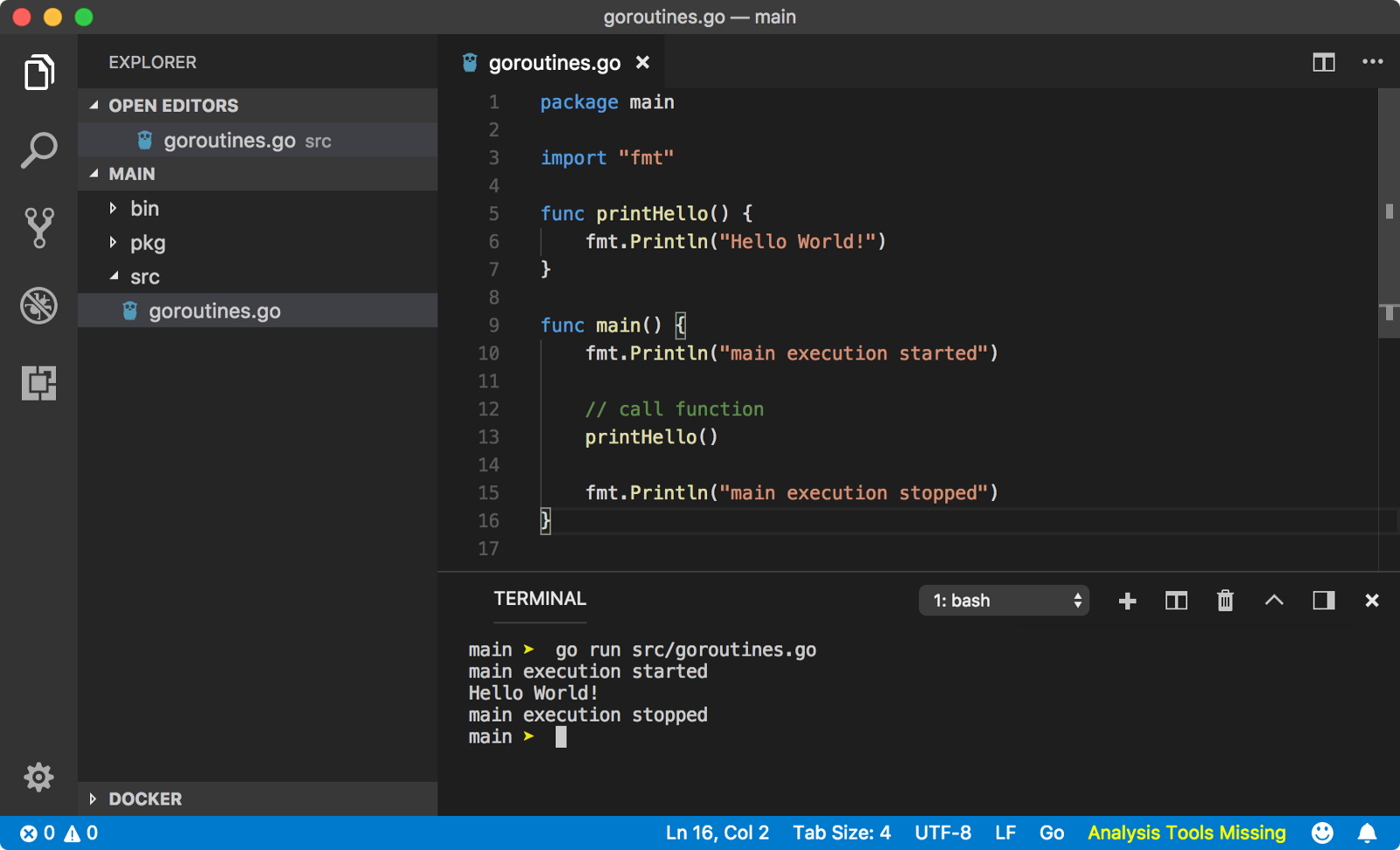Click Ln 16, Col 2 in status bar
The height and width of the screenshot is (850, 1400).
coord(717,833)
